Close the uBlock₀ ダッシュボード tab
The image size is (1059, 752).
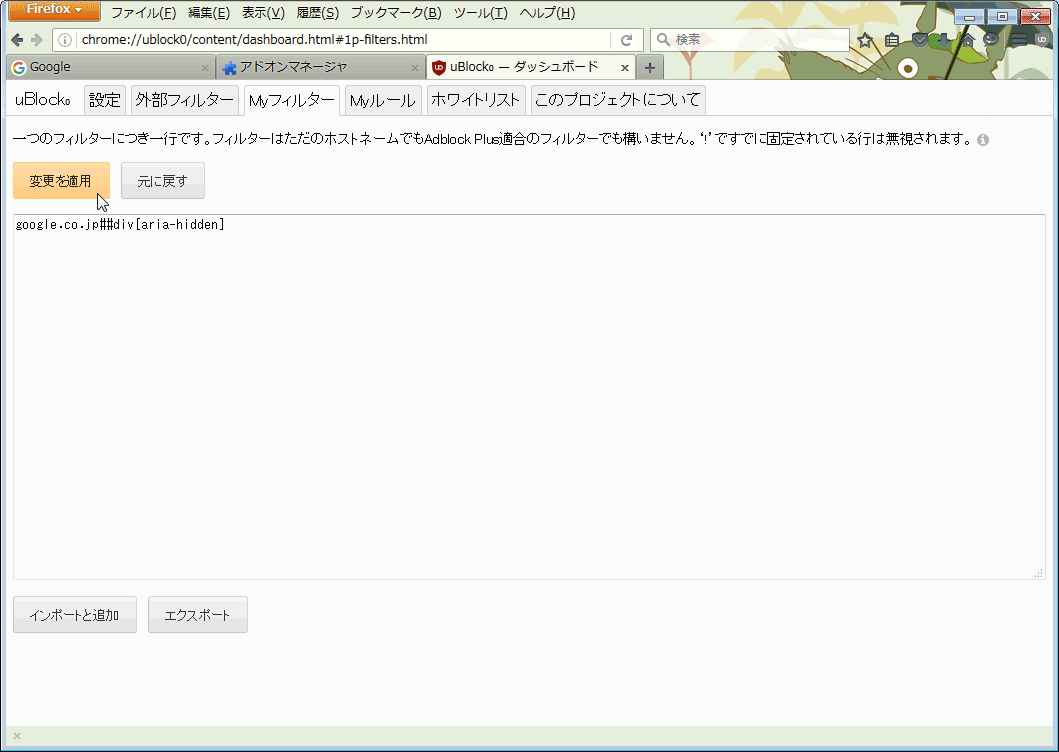click(x=625, y=68)
